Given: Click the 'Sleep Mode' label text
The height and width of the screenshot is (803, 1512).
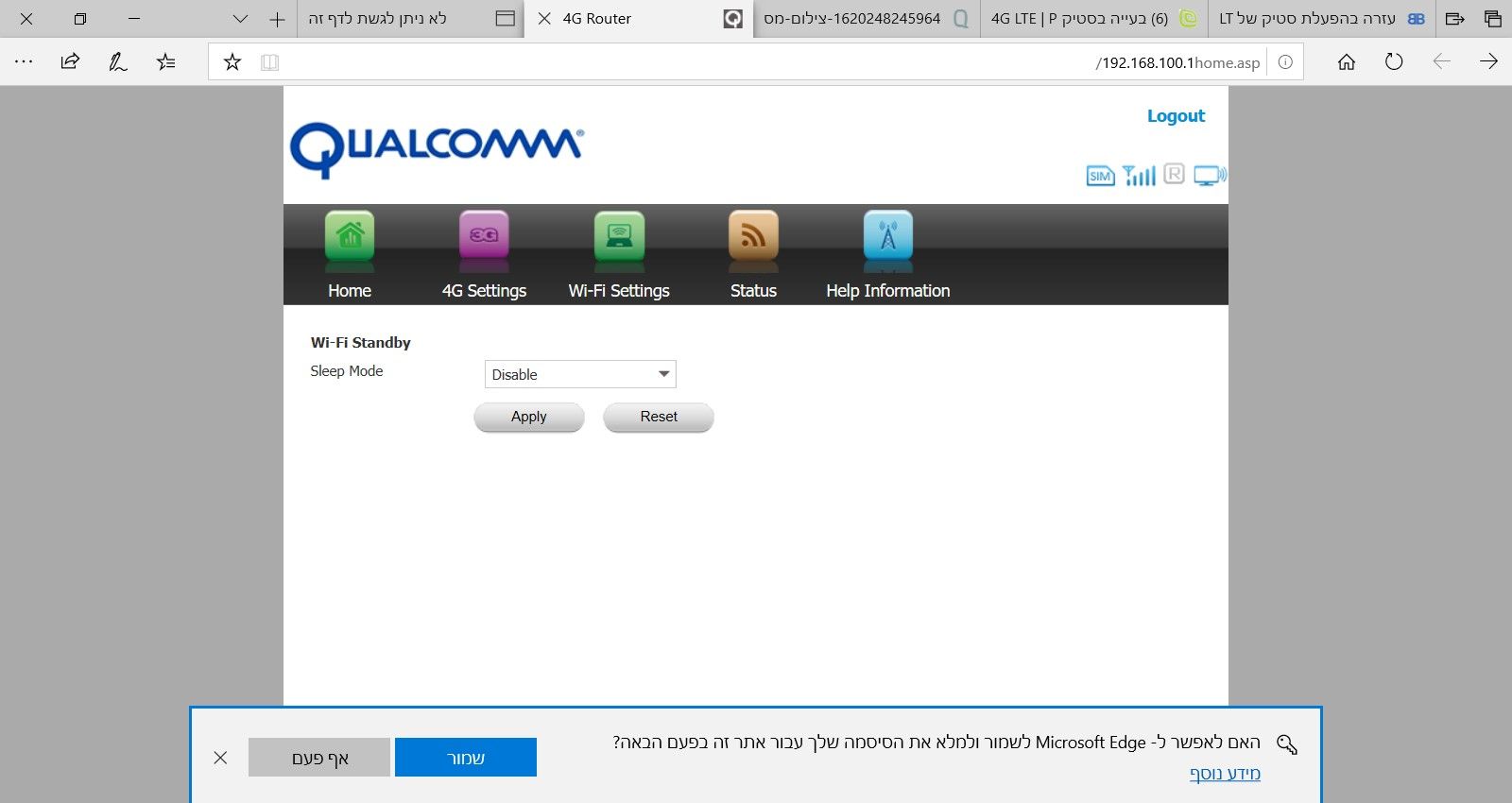Looking at the screenshot, I should pos(347,371).
